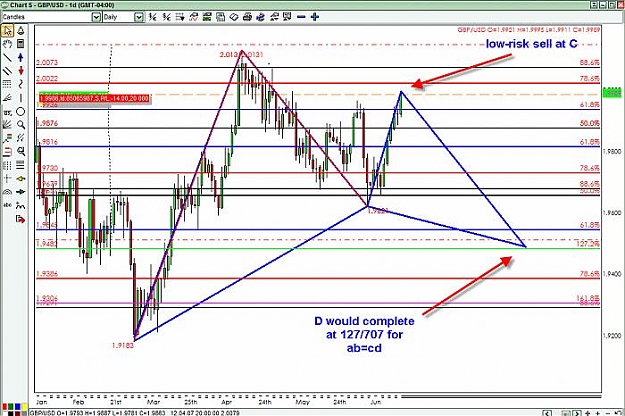Select the horizontal lines tool
The height and width of the screenshot is (416, 625).
(x=21, y=165)
